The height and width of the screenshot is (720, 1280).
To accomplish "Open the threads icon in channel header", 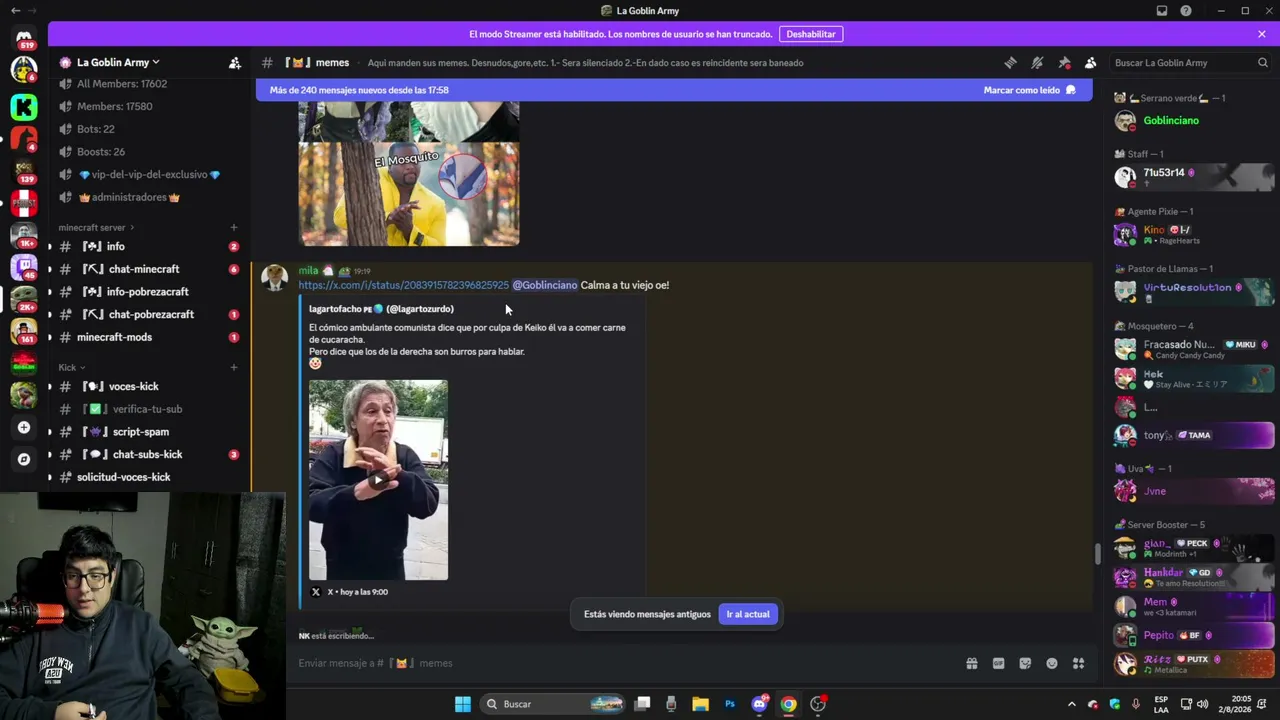I will 1010,63.
